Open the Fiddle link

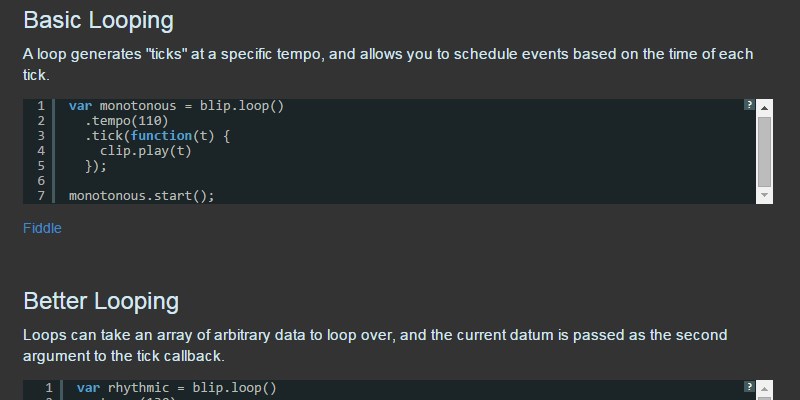click(x=42, y=228)
